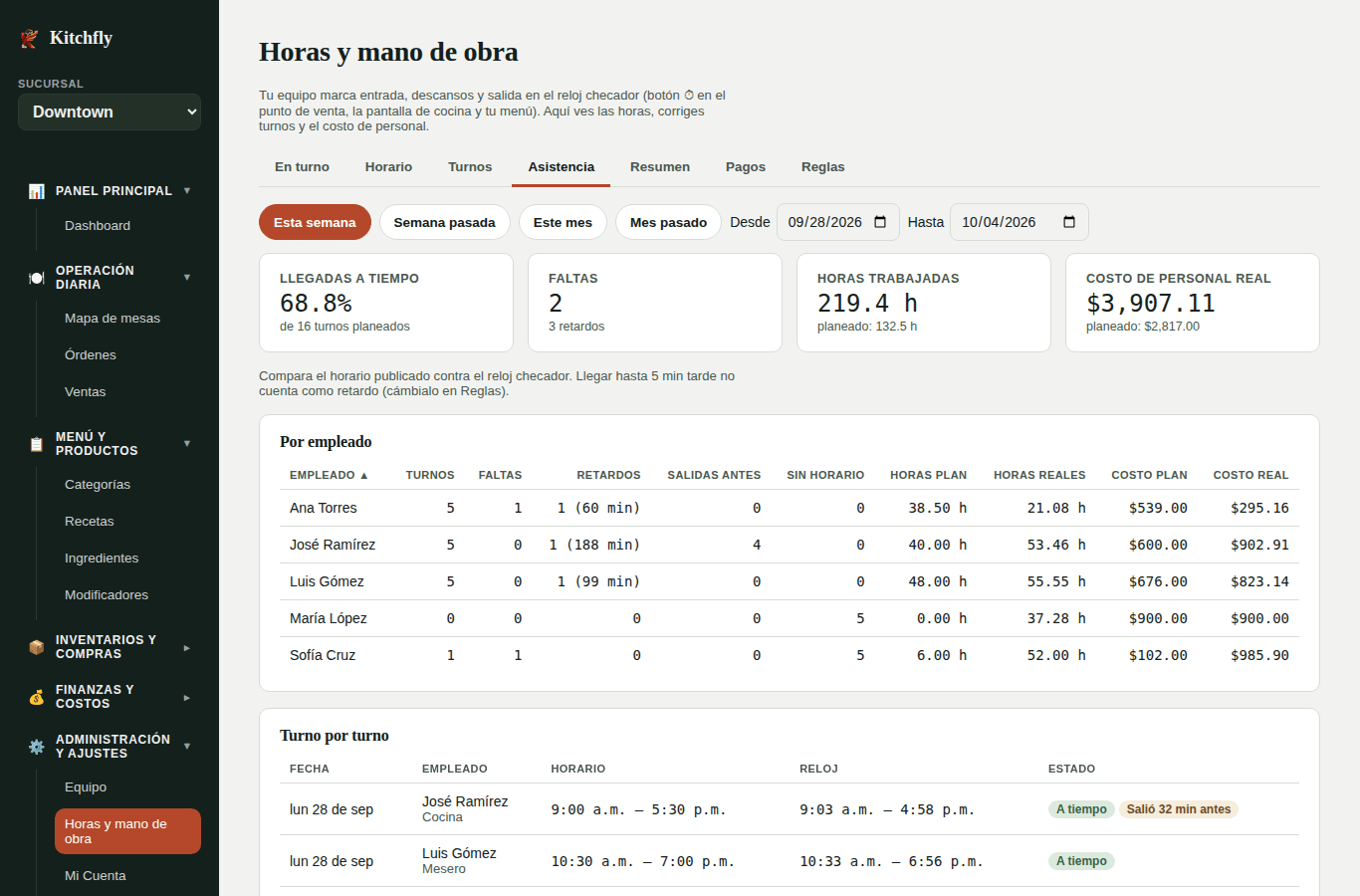Choose the Mes pasado range
This screenshot has height=896, width=1360.
[668, 222]
